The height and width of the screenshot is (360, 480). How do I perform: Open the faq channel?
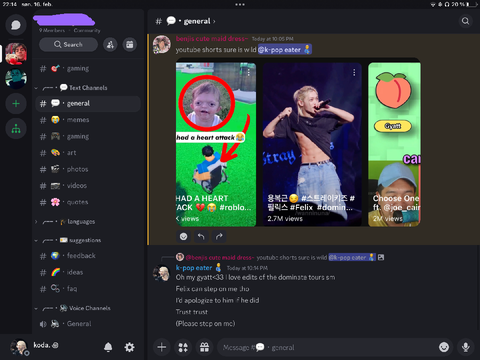[88, 289]
